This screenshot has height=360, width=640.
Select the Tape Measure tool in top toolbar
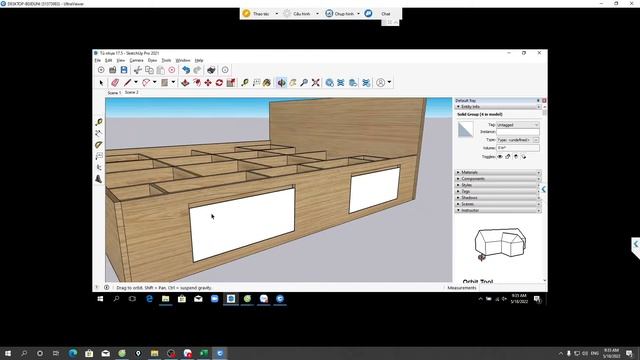pyautogui.click(x=245, y=83)
